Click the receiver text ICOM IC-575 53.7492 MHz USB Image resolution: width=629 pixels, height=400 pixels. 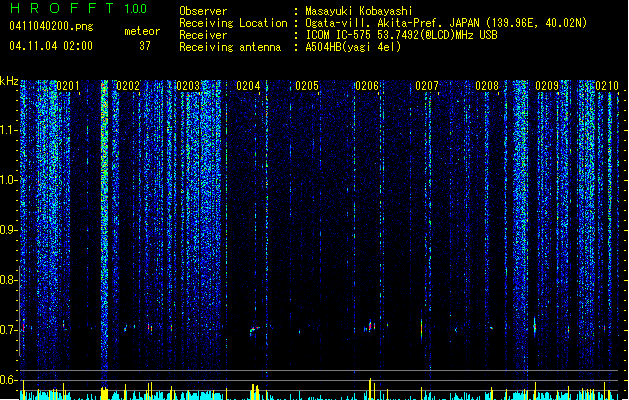402,35
